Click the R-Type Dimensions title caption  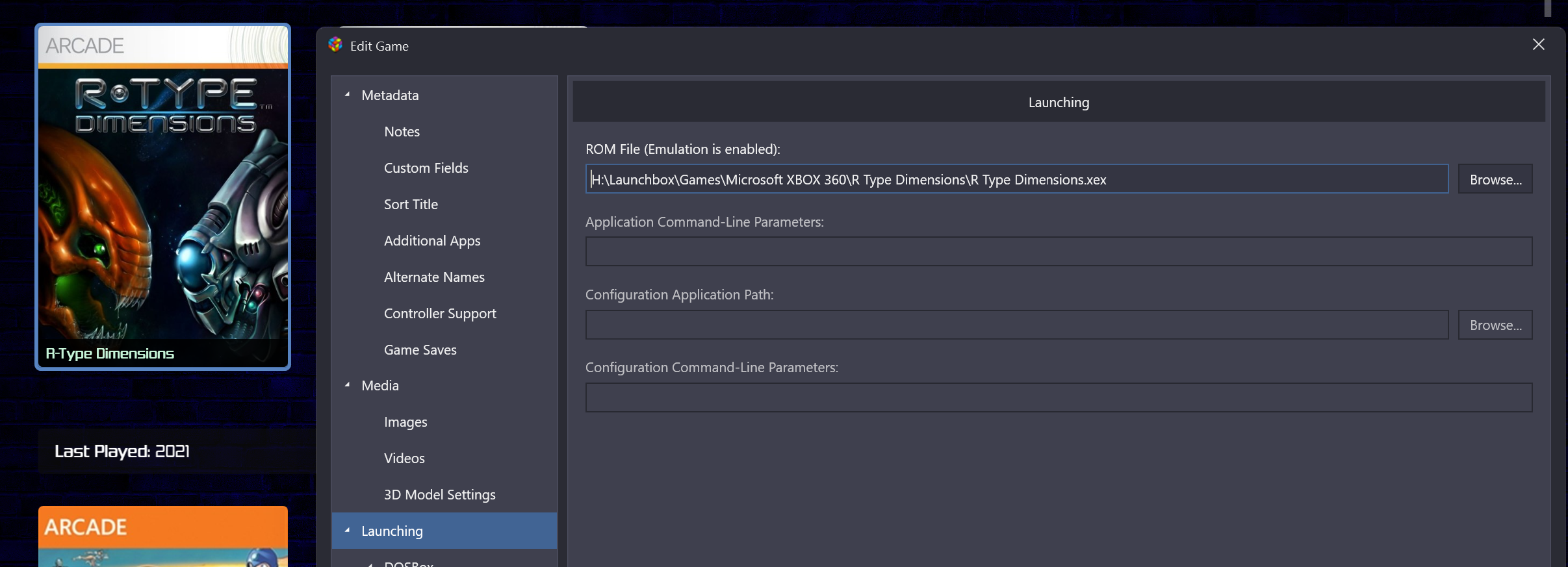click(x=110, y=353)
